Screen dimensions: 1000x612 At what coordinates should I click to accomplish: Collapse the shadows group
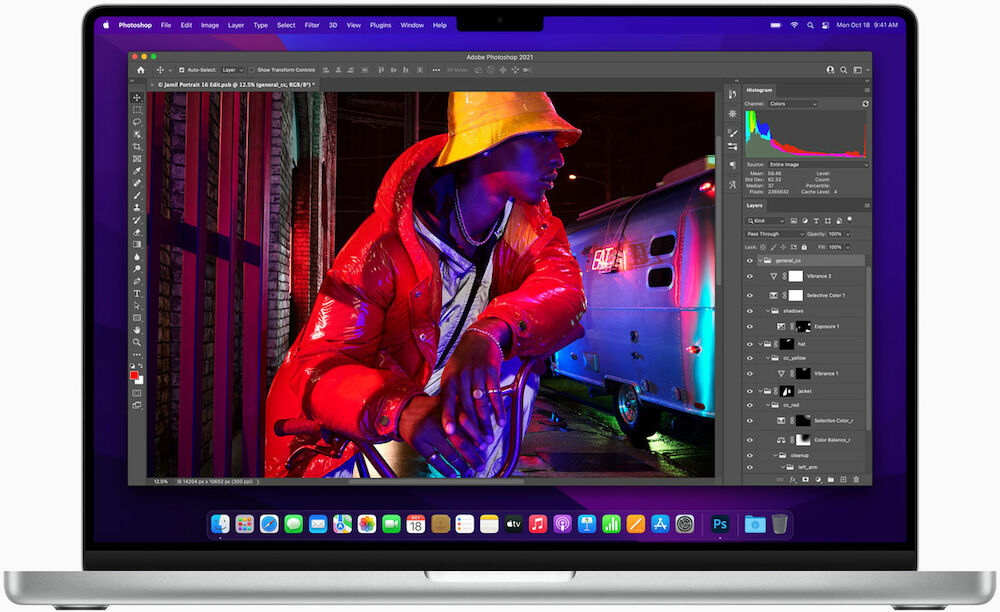(768, 311)
